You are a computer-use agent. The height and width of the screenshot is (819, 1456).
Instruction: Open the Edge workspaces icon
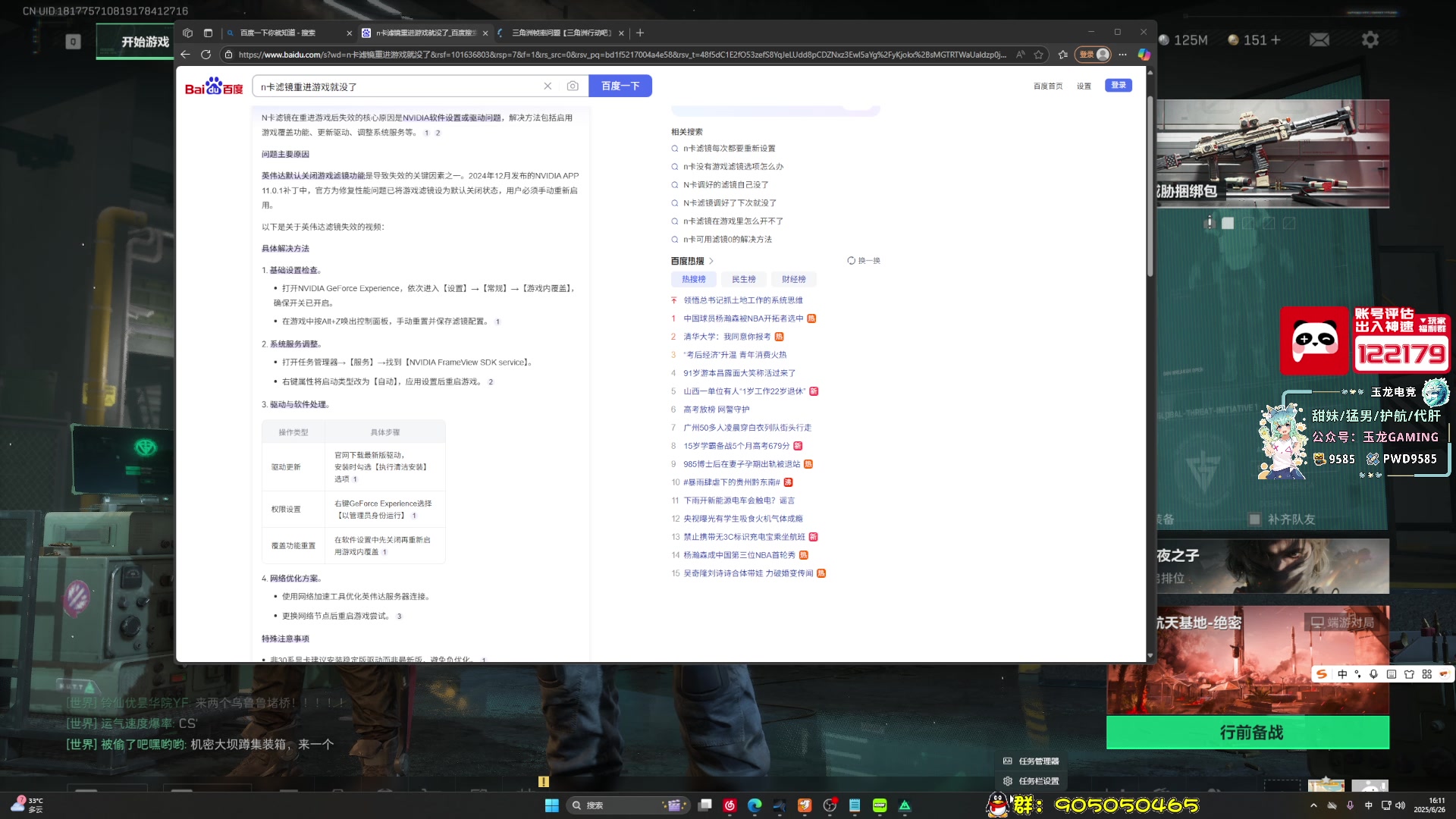click(187, 33)
